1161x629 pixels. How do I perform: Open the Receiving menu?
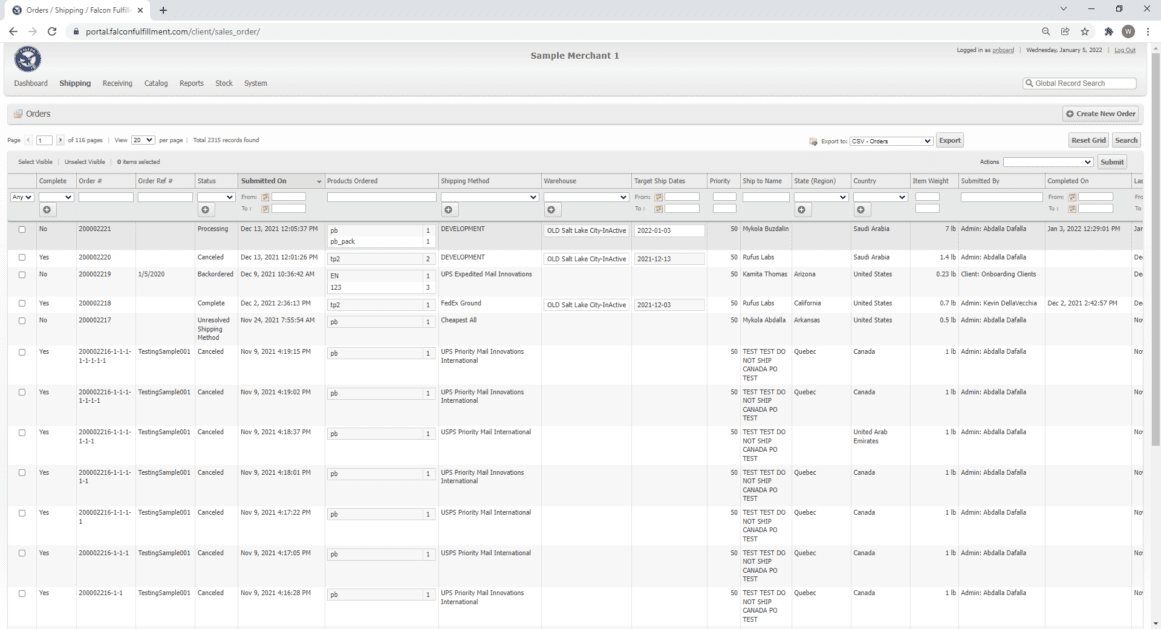pos(117,84)
